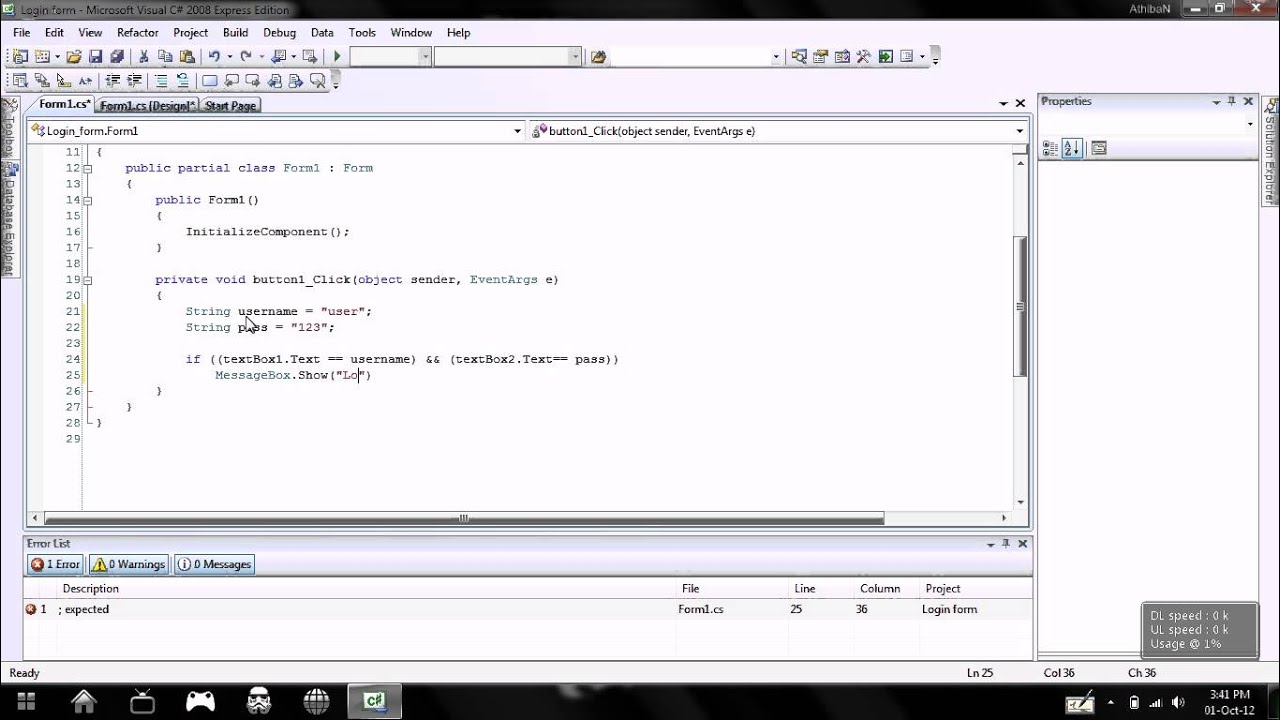The height and width of the screenshot is (720, 1280).
Task: Click Display an object member list icon
Action: pyautogui.click(x=20, y=81)
